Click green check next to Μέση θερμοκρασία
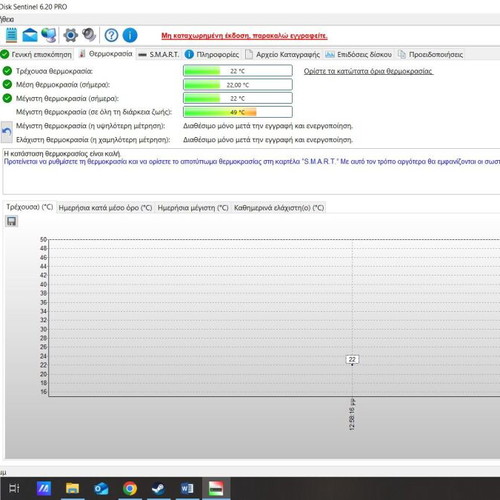The height and width of the screenshot is (500, 500). coord(7,84)
